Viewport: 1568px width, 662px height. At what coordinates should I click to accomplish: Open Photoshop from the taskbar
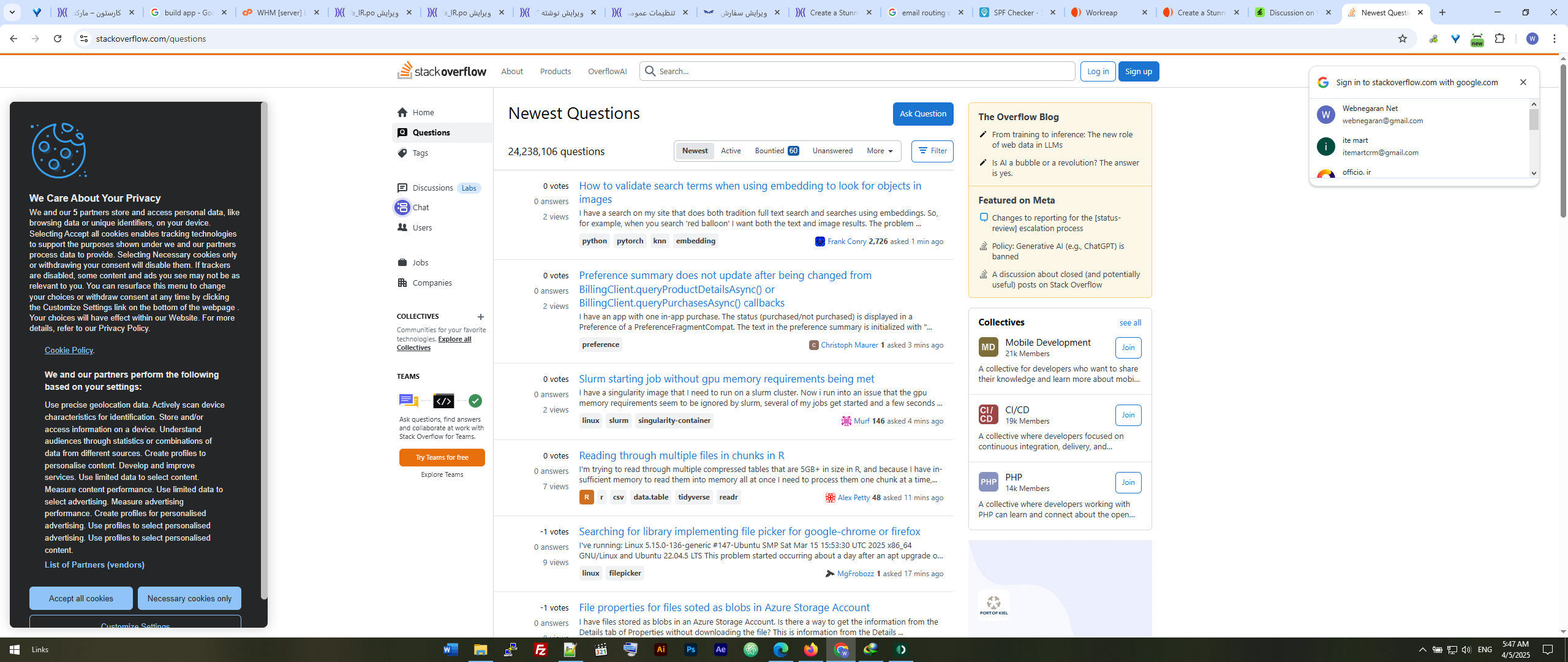coord(691,650)
